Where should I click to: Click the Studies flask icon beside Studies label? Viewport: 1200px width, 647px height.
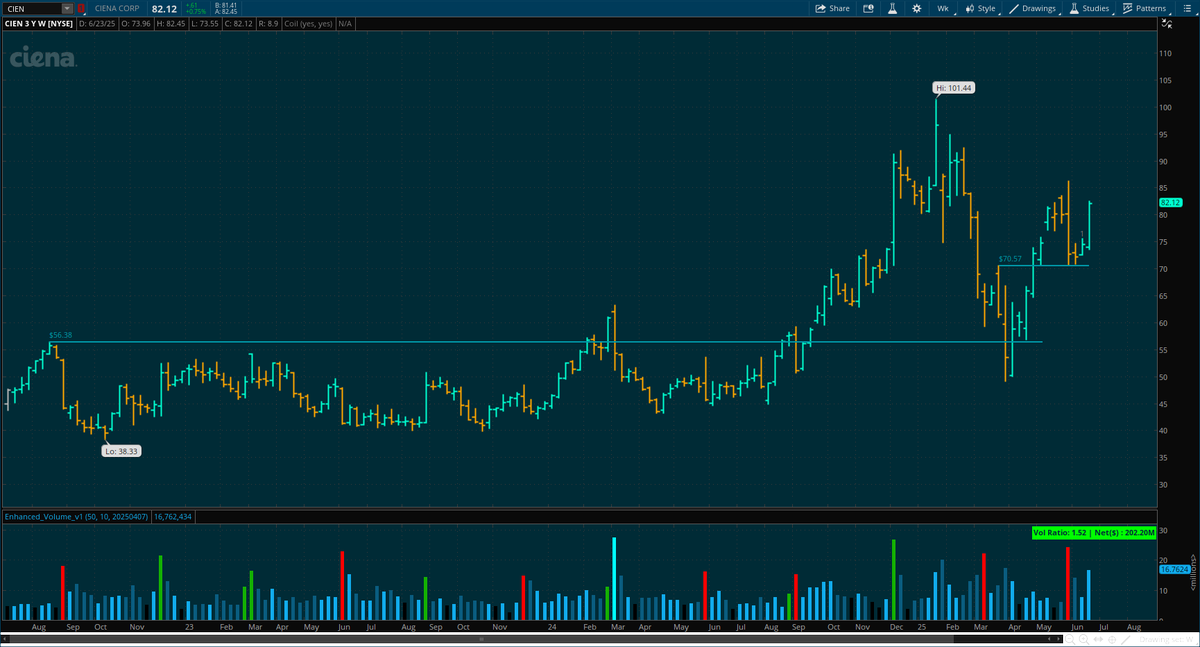(x=1074, y=8)
